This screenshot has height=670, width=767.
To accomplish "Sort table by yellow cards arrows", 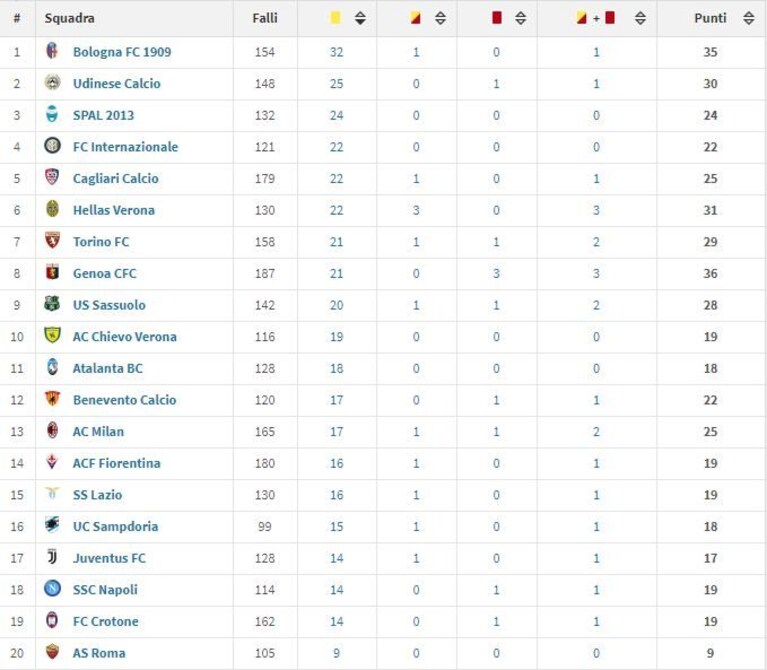I will point(361,18).
